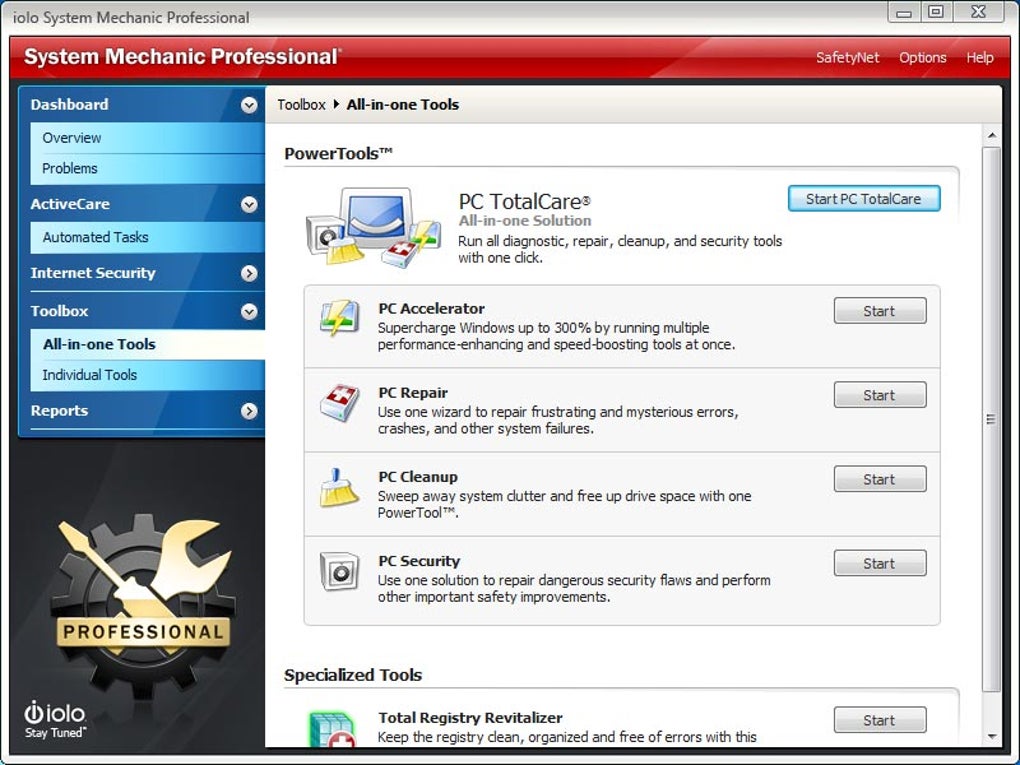Click the Total Registry Revitalizer icon

click(332, 730)
